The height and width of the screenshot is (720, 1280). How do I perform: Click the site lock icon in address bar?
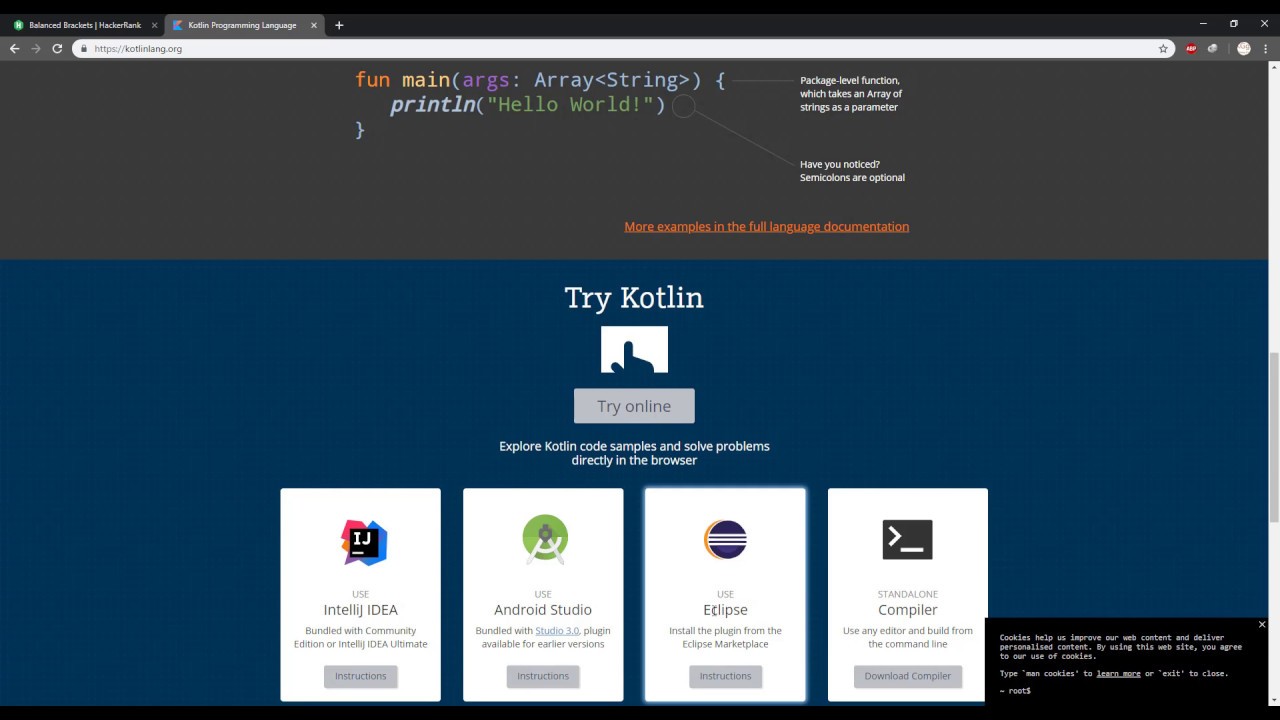pyautogui.click(x=84, y=48)
